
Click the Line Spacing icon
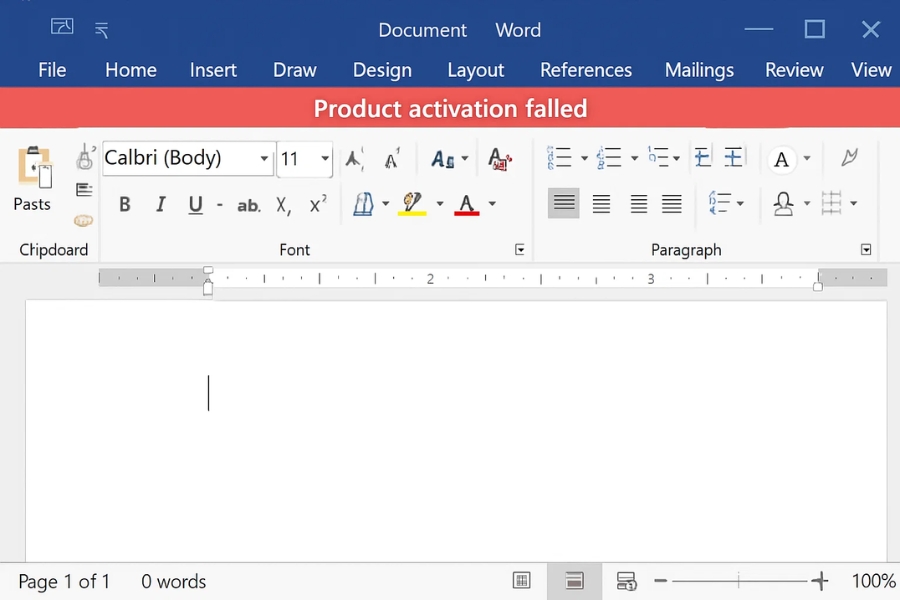coord(720,203)
